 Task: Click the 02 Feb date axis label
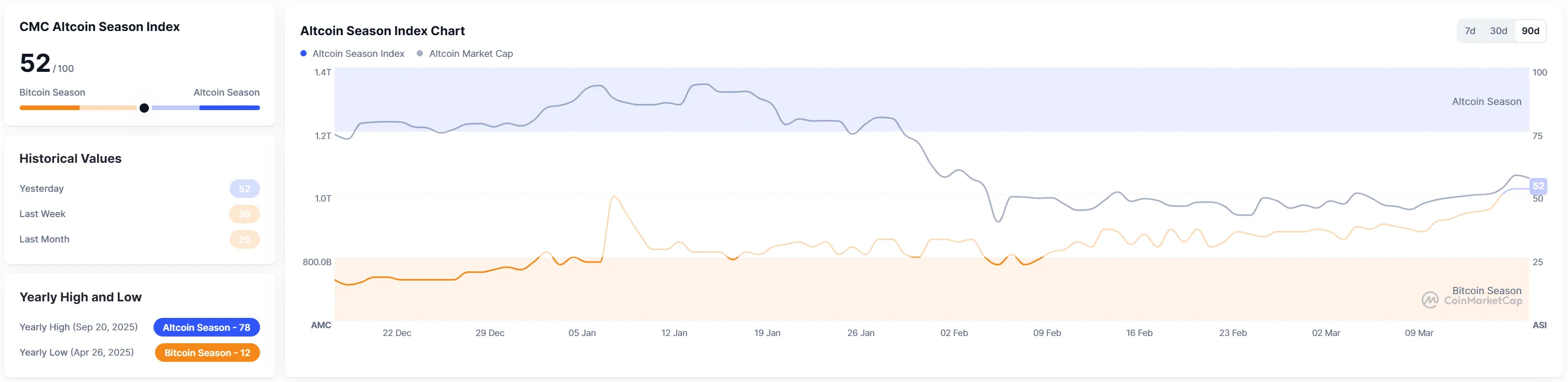coord(954,333)
